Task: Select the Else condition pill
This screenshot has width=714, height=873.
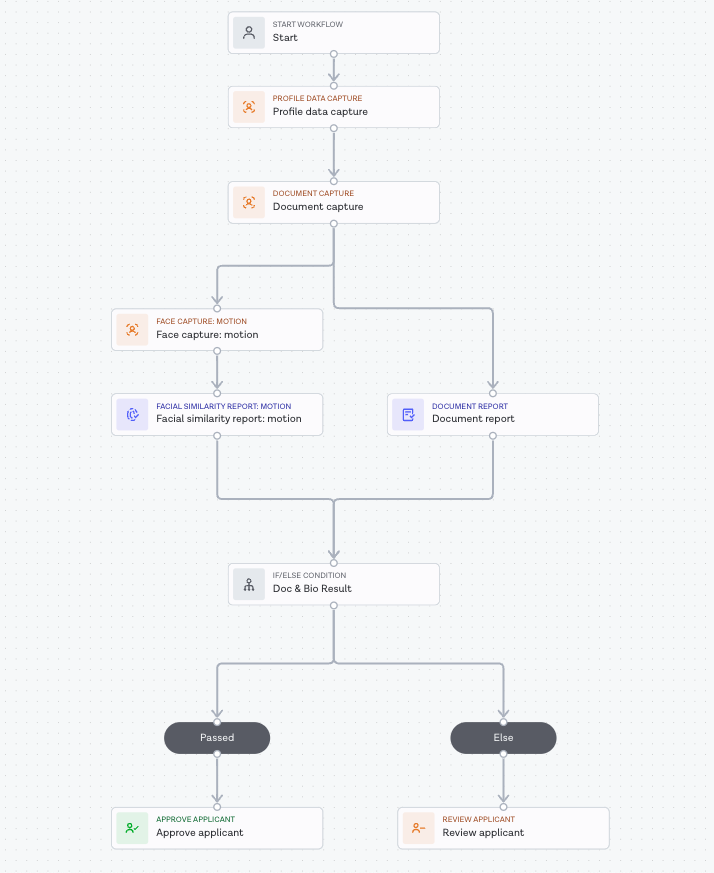Action: (503, 738)
